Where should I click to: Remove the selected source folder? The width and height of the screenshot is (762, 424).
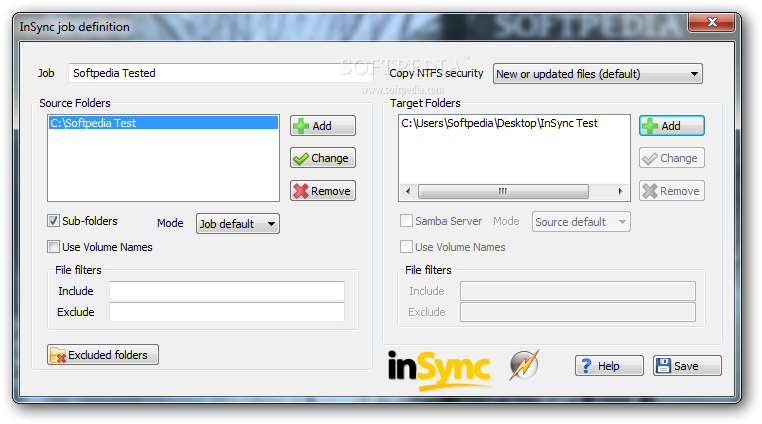[323, 191]
